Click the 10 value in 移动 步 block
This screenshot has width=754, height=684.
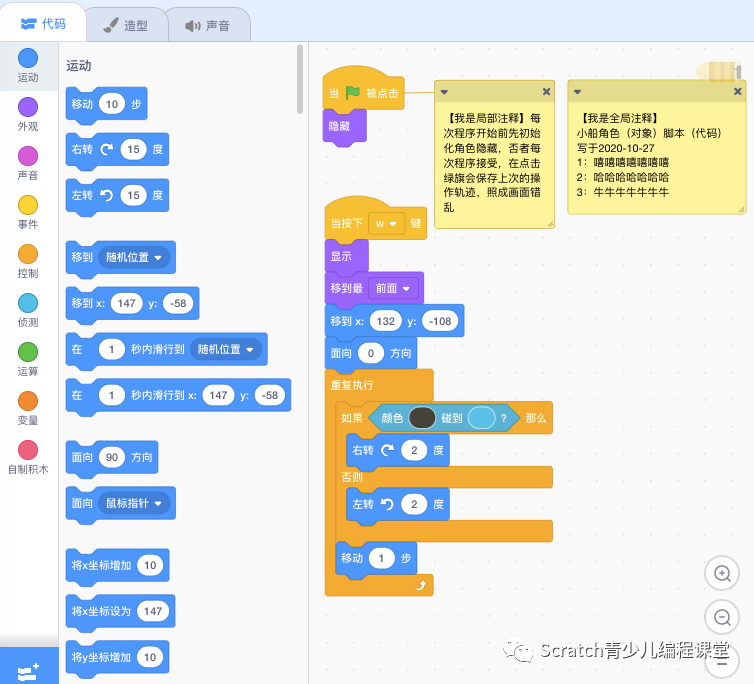(112, 104)
